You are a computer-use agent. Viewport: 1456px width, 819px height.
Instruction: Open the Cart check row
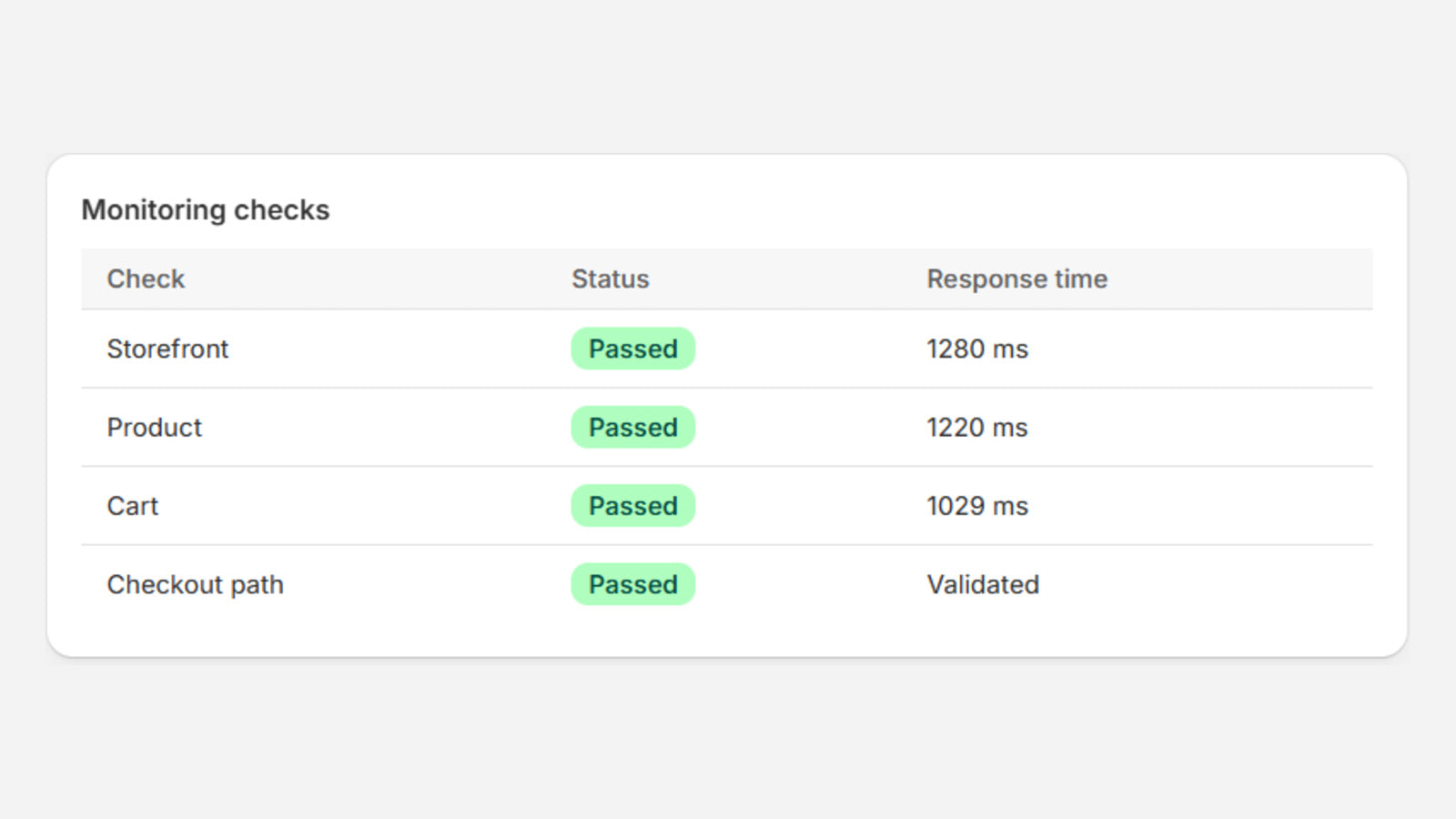click(x=727, y=506)
